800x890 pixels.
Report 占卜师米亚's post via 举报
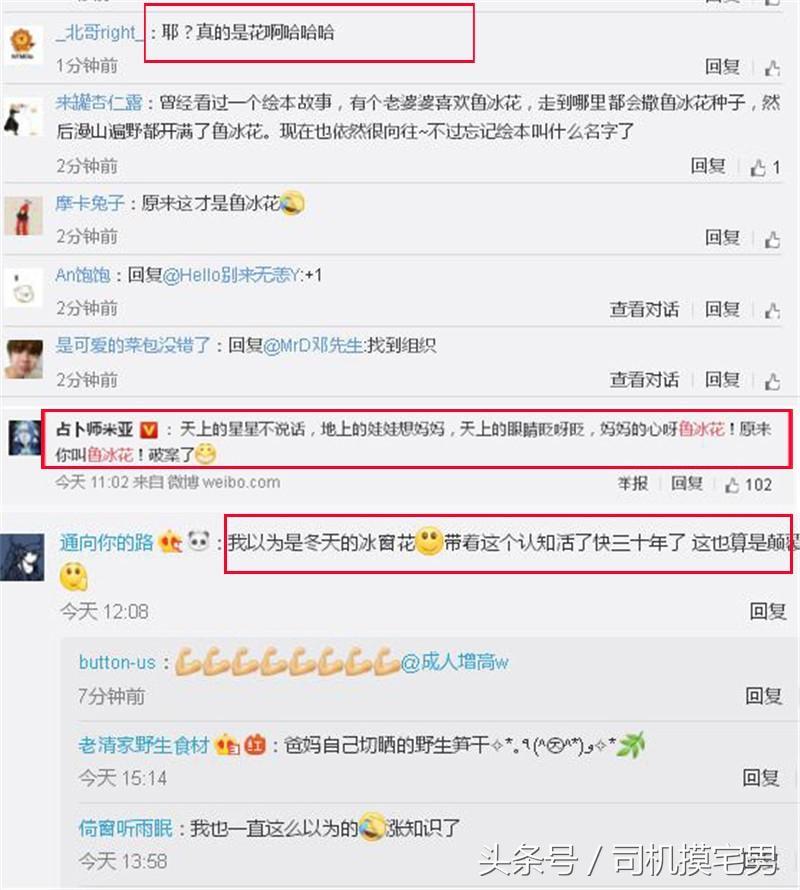(x=633, y=484)
